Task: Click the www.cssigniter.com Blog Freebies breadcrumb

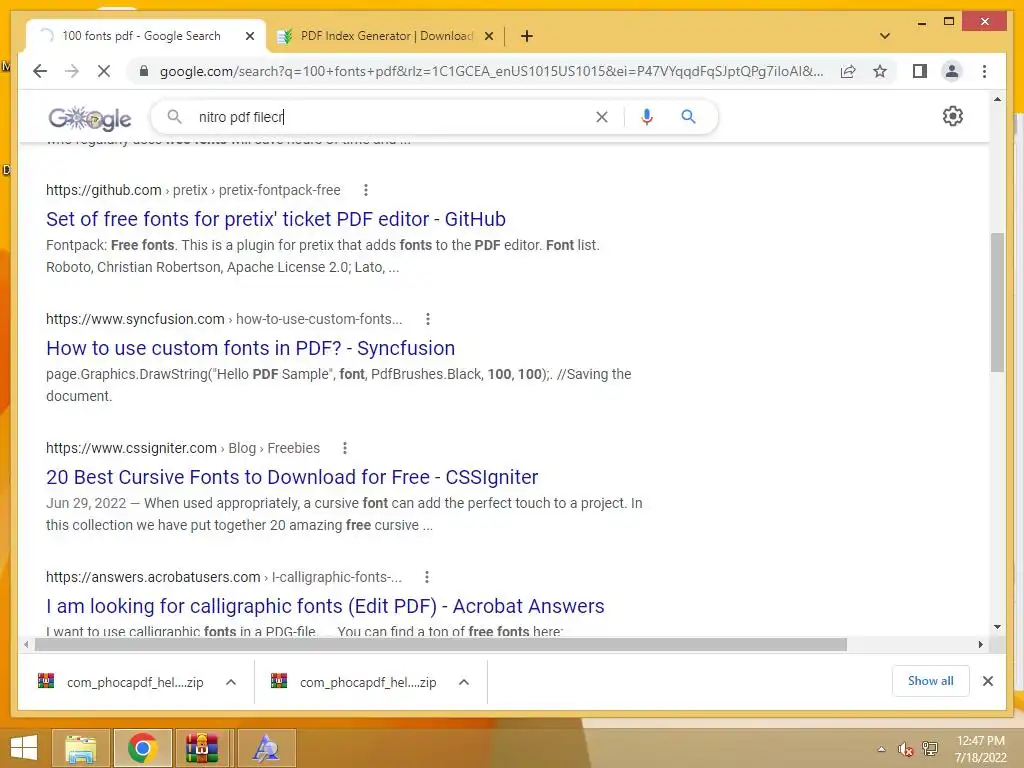Action: (x=183, y=448)
